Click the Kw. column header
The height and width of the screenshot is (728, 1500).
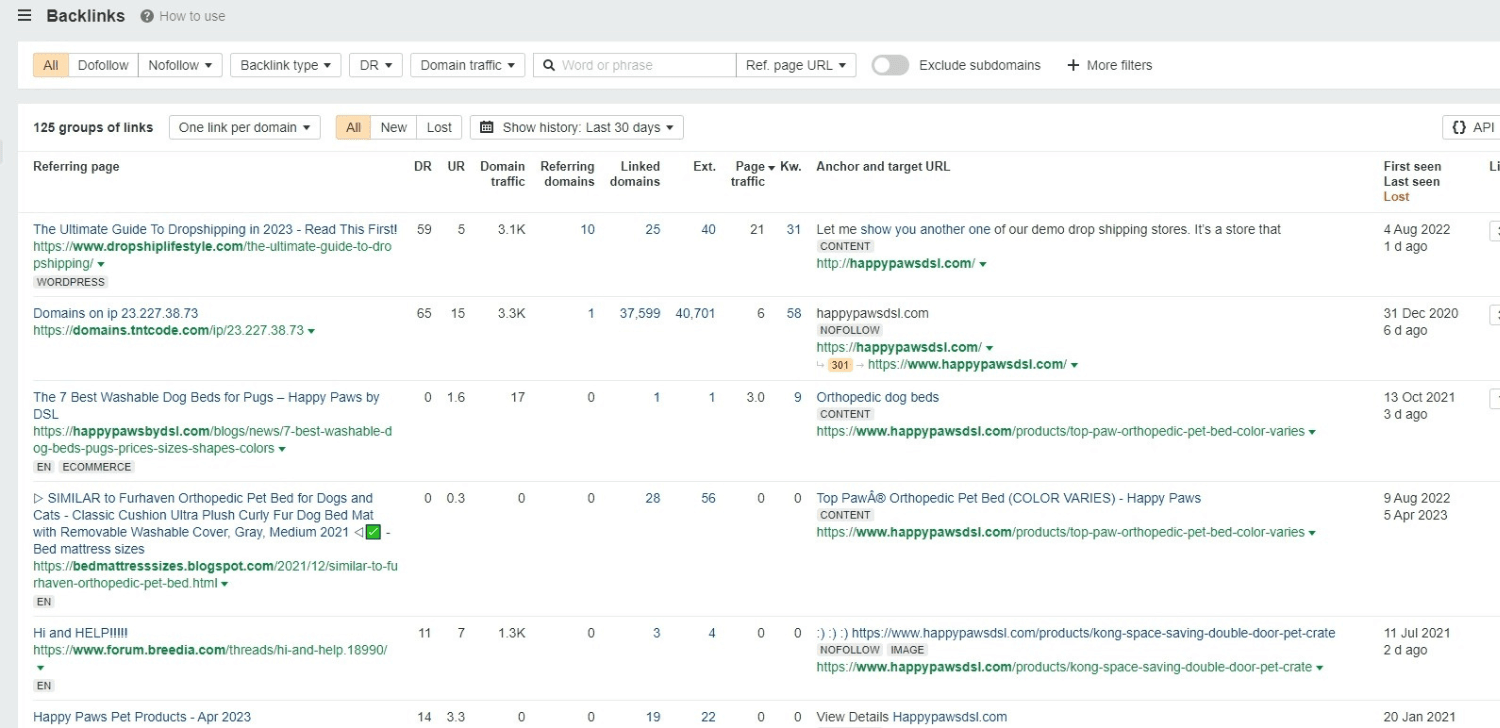pyautogui.click(x=790, y=167)
